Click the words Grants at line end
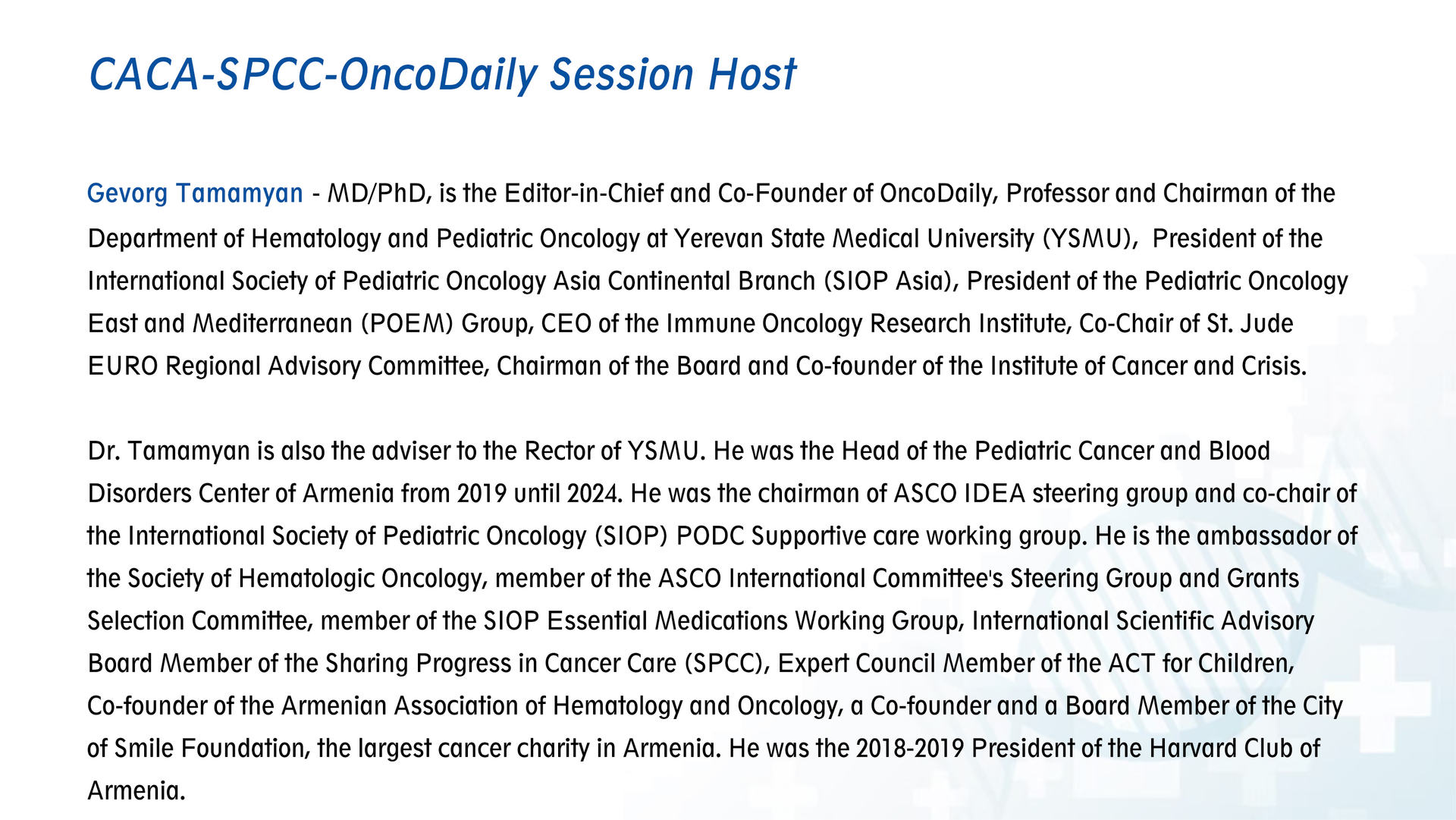The height and width of the screenshot is (820, 1456). point(1262,579)
